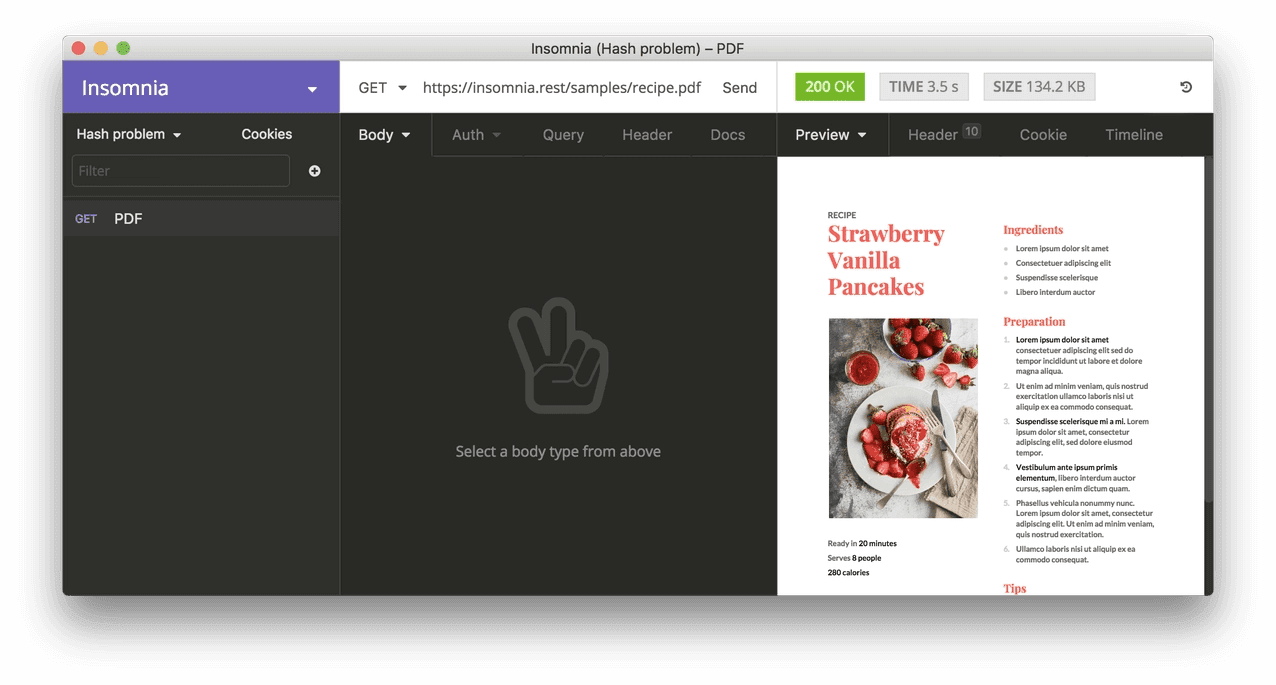Click the peace hand placeholder icon
Image resolution: width=1276 pixels, height=685 pixels.
(x=558, y=360)
